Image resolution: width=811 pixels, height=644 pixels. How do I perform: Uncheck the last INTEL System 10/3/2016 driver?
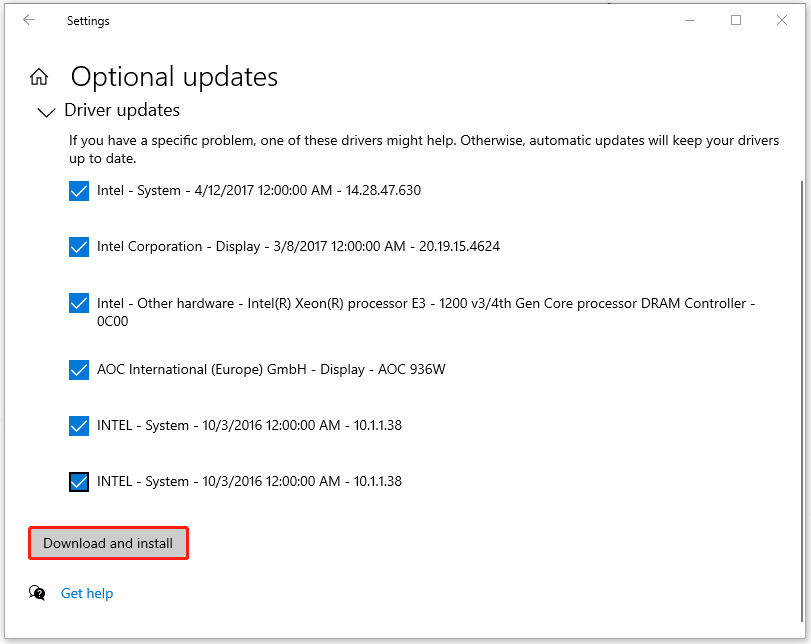click(x=79, y=481)
